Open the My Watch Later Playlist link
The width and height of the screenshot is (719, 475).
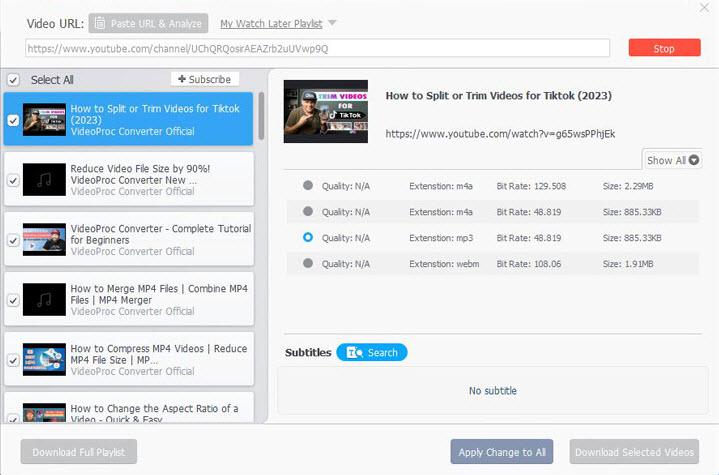point(271,23)
